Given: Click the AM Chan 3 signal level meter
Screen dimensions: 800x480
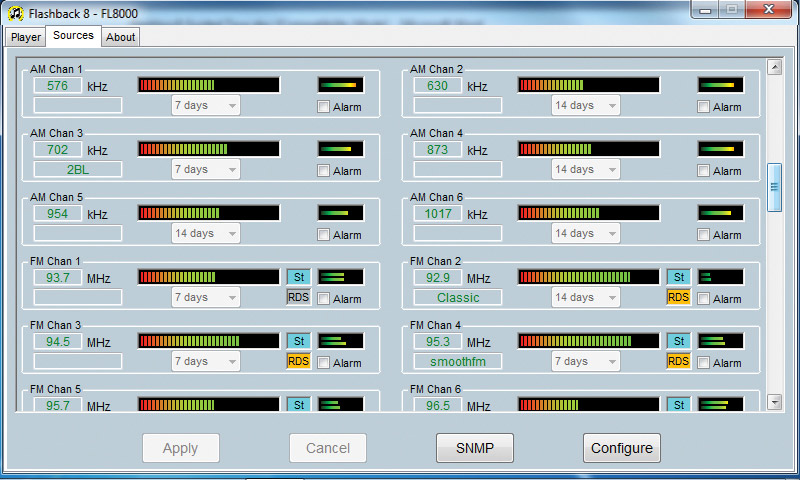Looking at the screenshot, I should (x=208, y=149).
